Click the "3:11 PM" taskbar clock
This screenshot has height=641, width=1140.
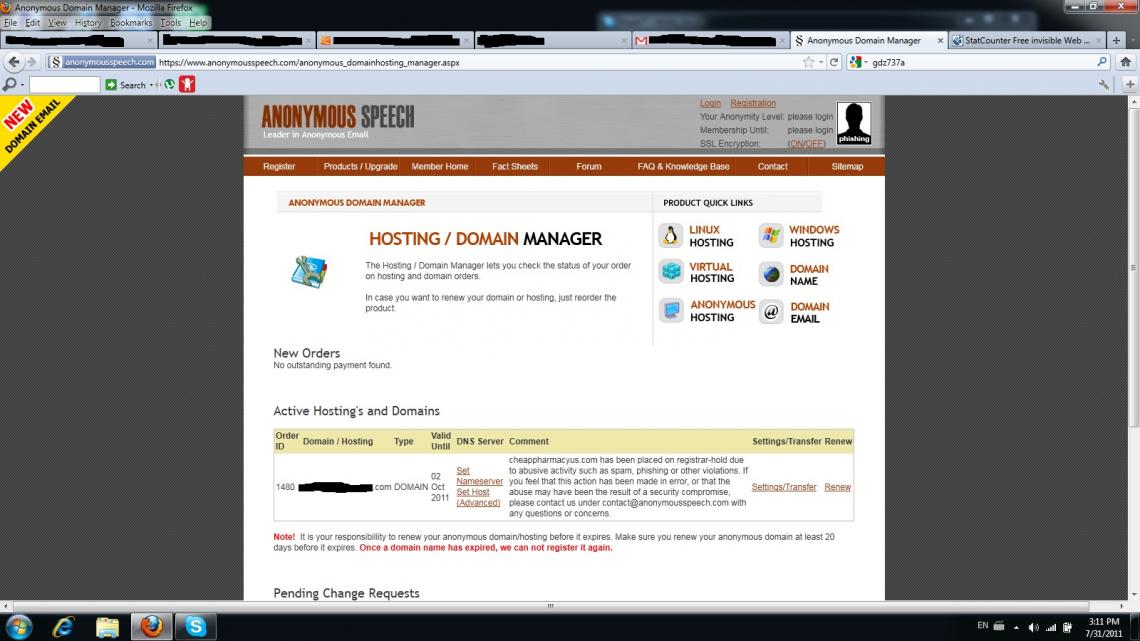(1104, 622)
